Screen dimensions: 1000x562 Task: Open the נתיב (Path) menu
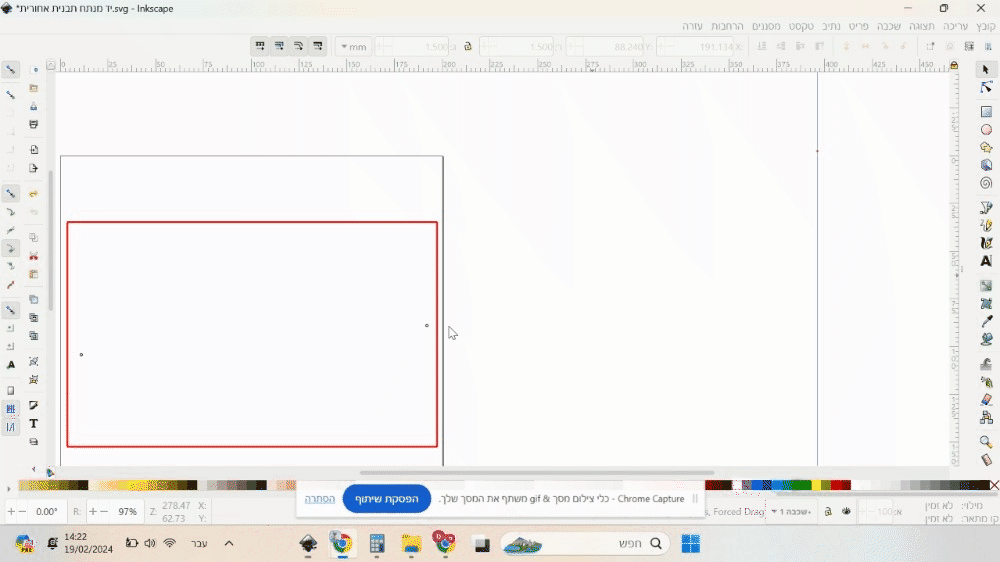[x=831, y=26]
